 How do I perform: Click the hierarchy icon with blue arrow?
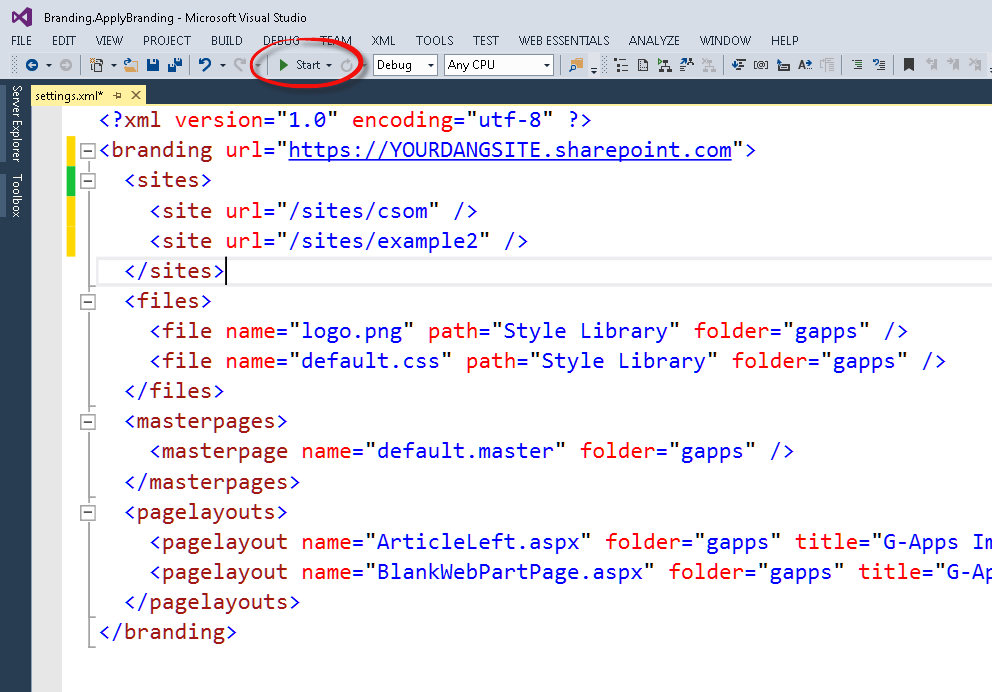[686, 65]
